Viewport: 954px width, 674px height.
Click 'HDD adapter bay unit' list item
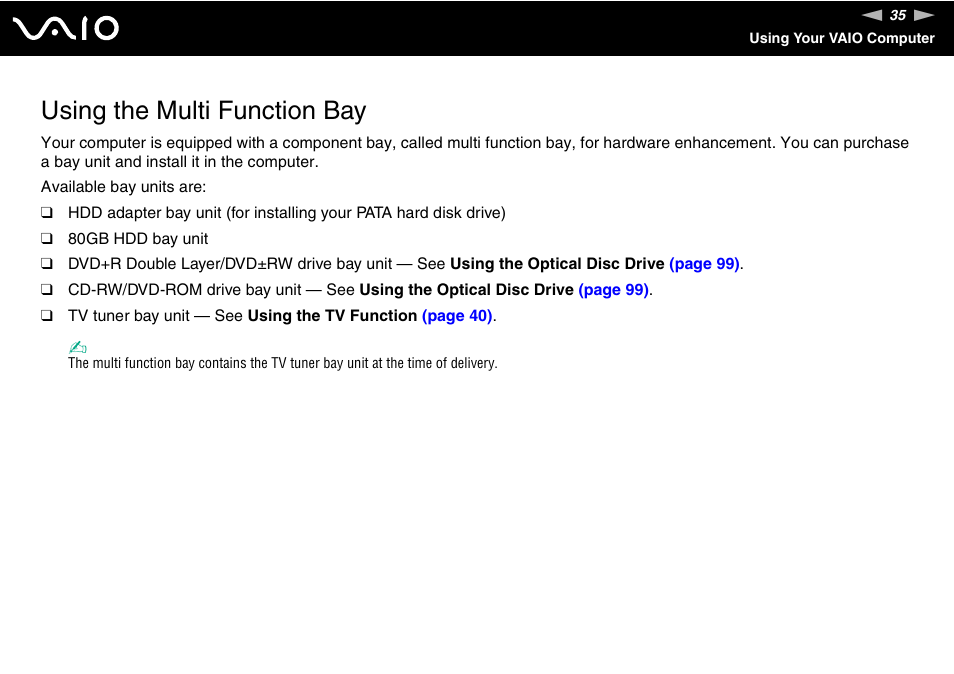pos(287,213)
